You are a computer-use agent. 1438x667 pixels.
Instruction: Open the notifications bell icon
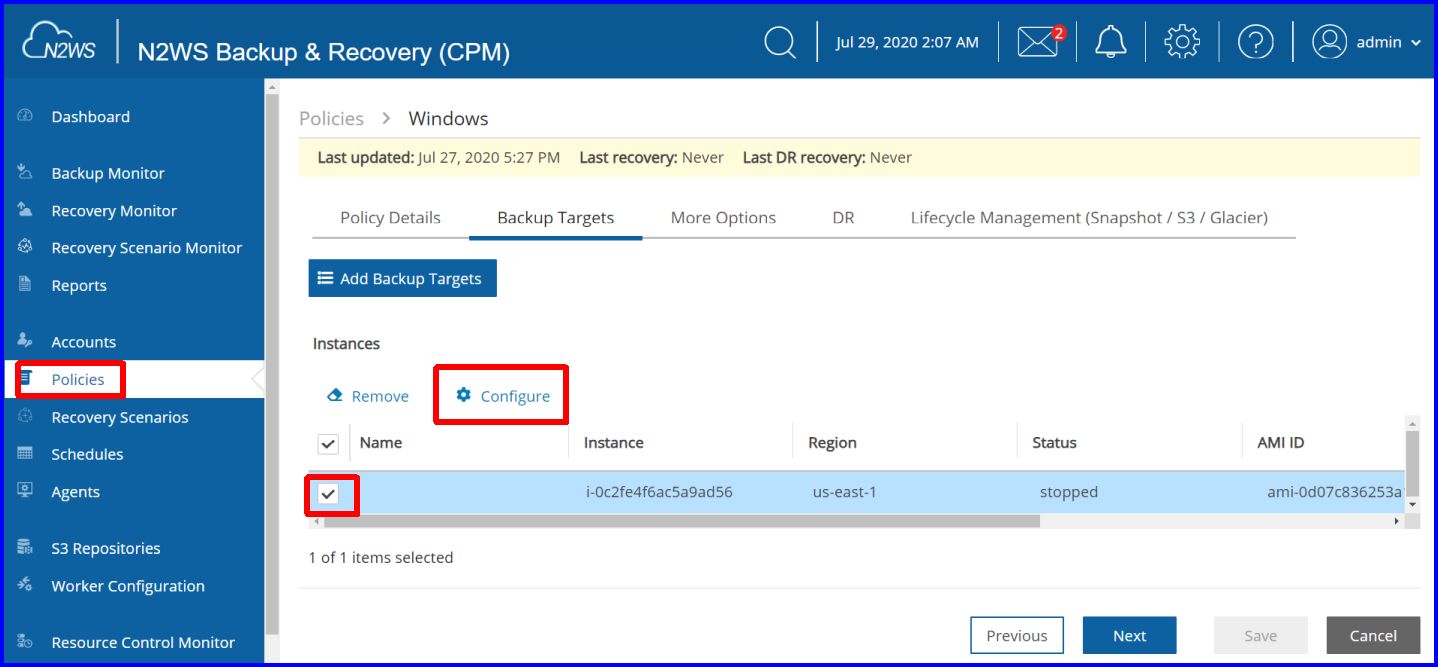click(x=1111, y=42)
